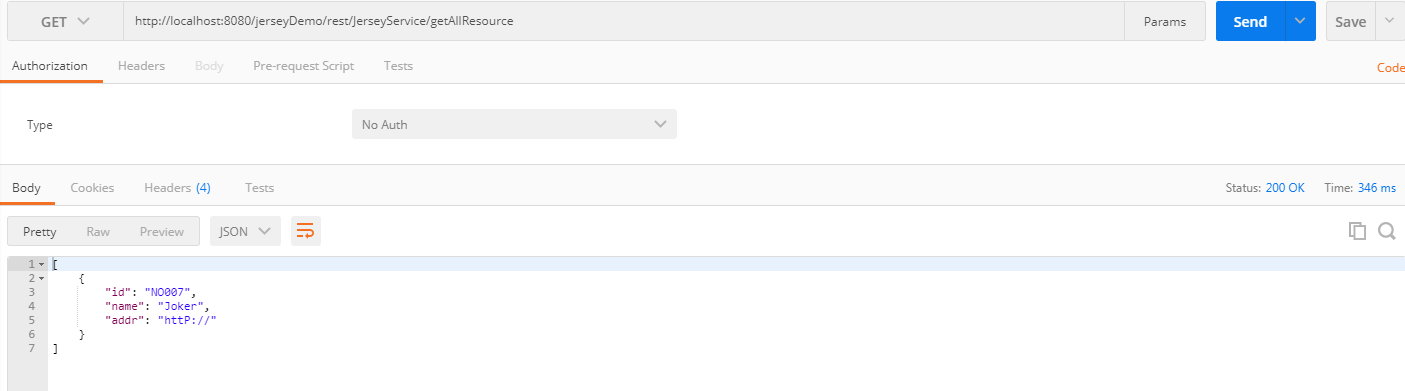Expand the Send button arrow options
Viewport: 1405px width, 391px height.
pos(1300,21)
